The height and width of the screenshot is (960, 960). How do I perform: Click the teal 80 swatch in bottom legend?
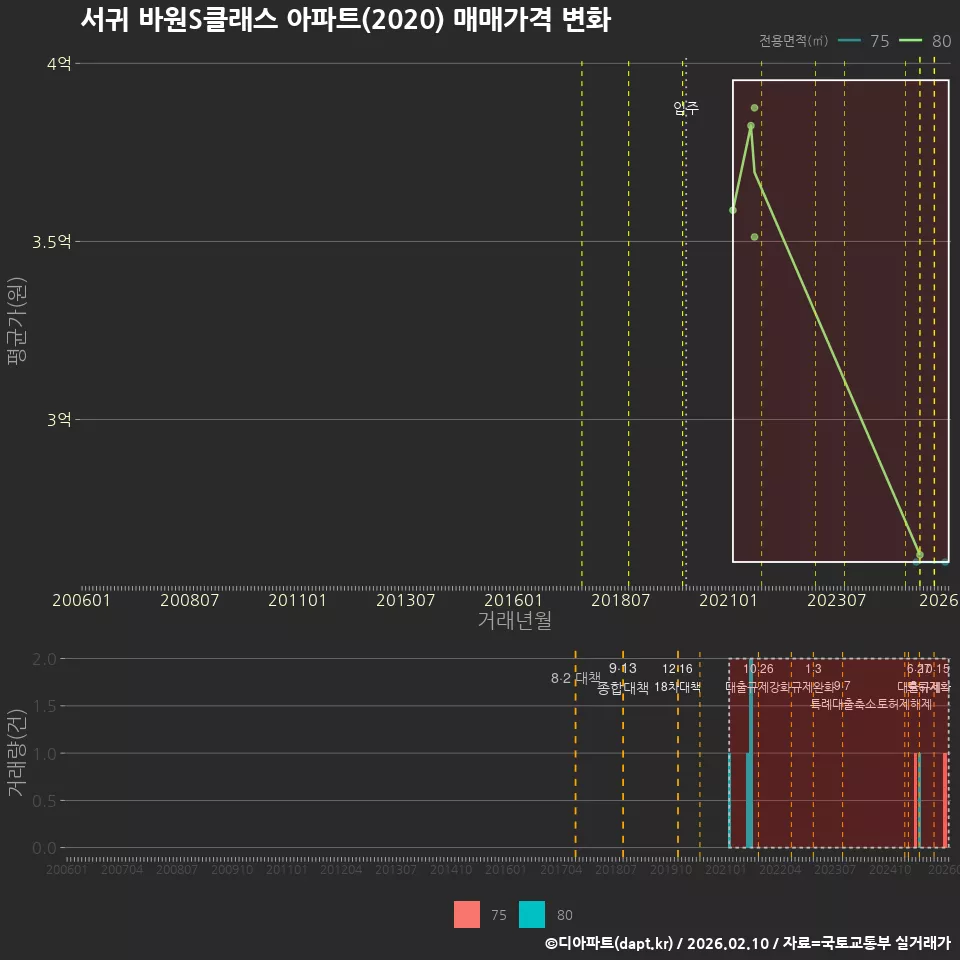tap(531, 915)
